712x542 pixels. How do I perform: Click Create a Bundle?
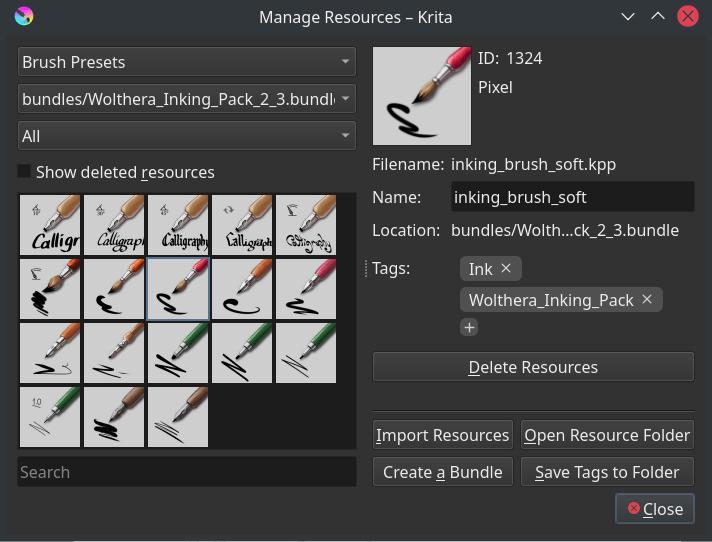point(442,472)
